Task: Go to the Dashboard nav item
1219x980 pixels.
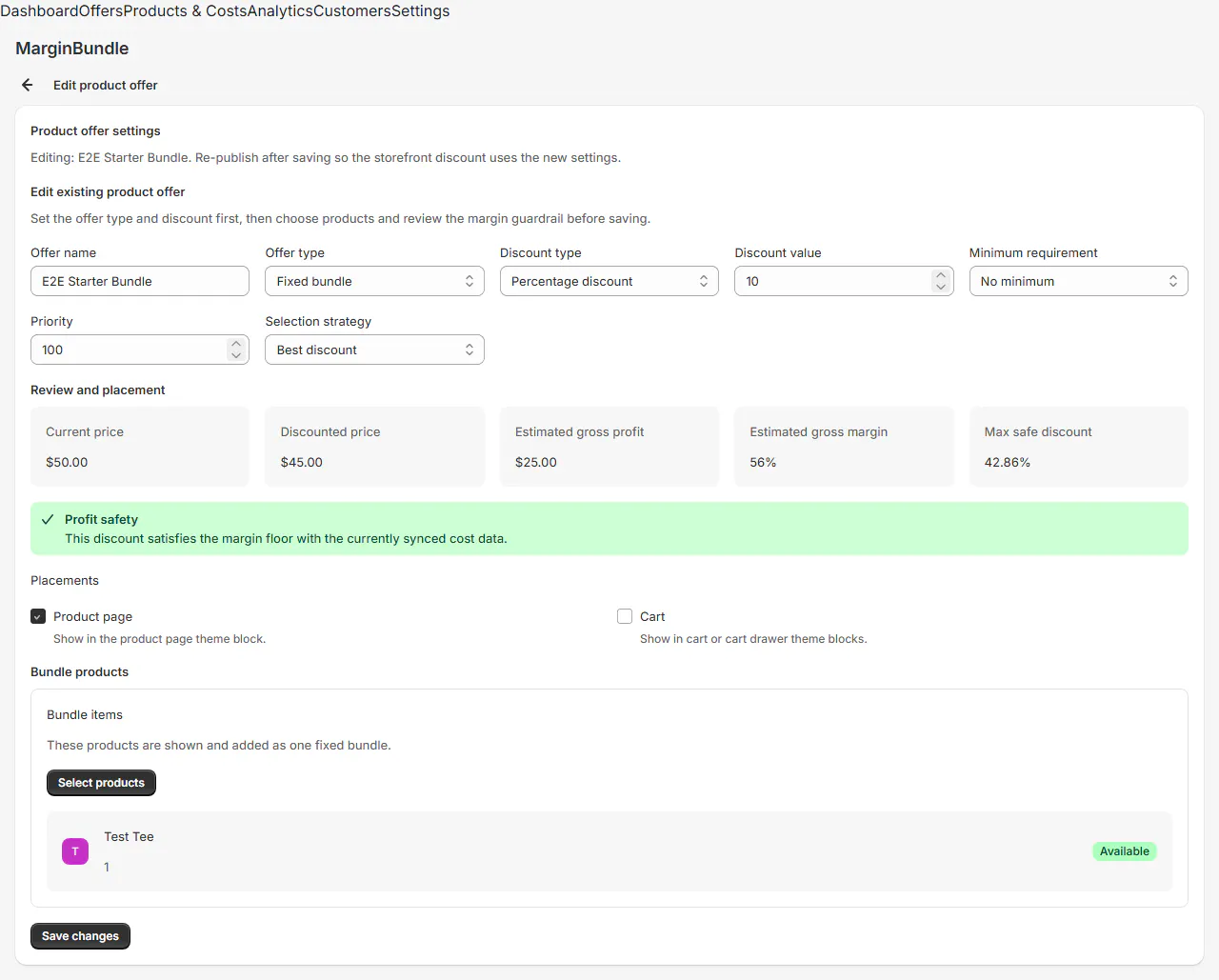Action: (x=38, y=11)
